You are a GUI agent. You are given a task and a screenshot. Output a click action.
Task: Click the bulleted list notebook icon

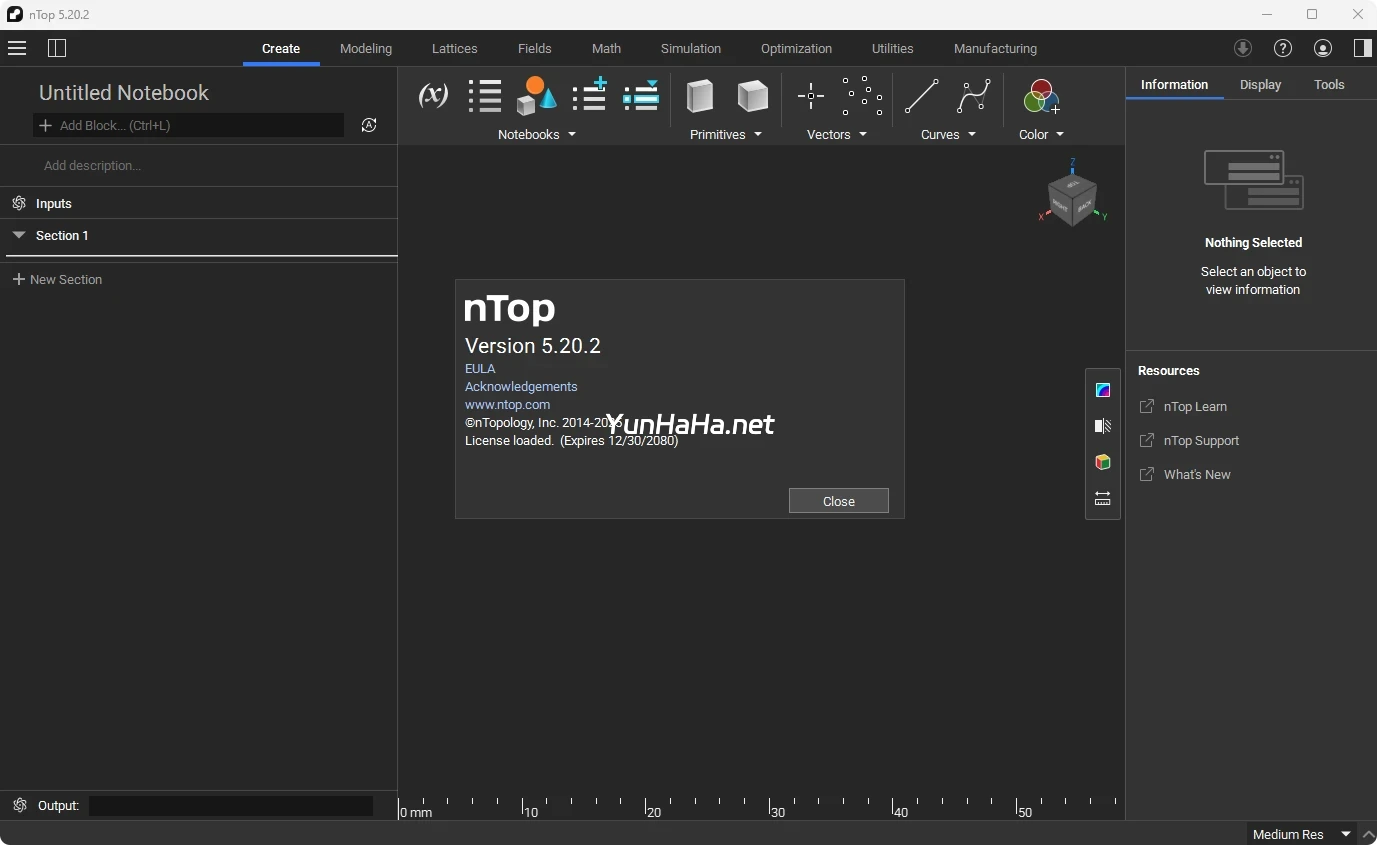485,96
